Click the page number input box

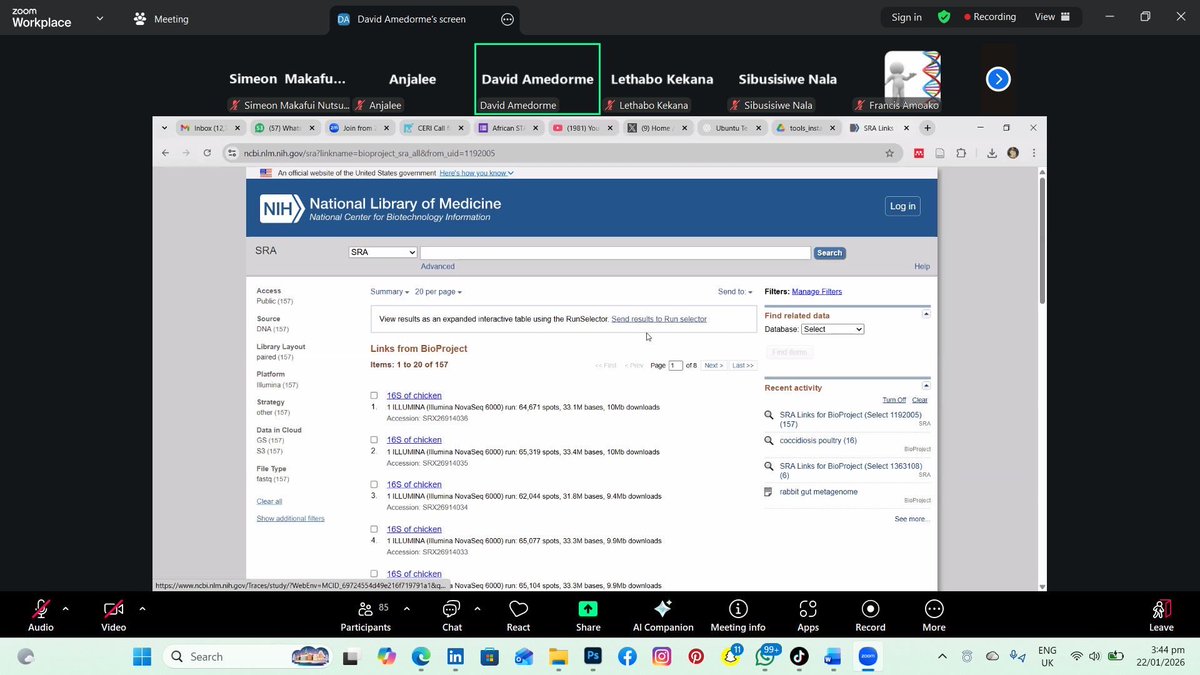click(x=675, y=366)
